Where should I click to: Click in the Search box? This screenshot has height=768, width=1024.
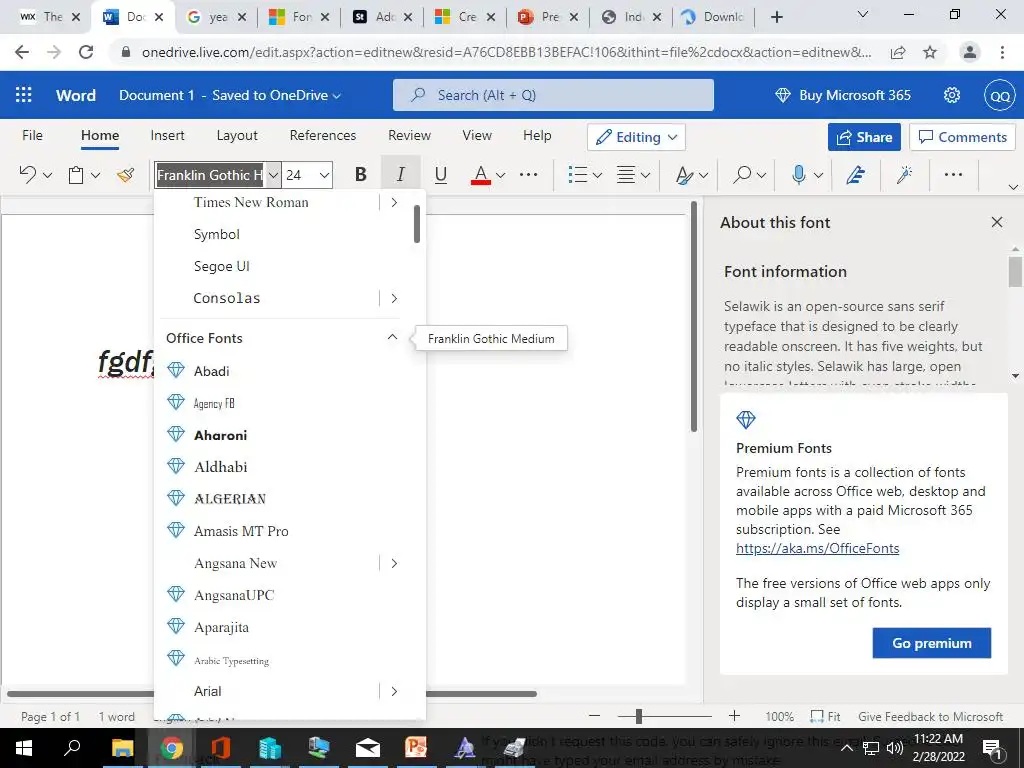[552, 95]
